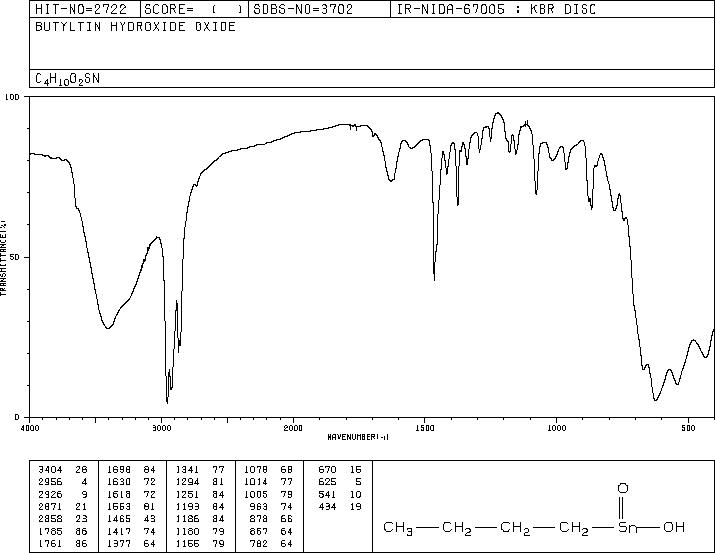The image size is (715, 553).
Task: Select the IR-NIDA-67005 : KBR DISC label
Action: tap(496, 9)
